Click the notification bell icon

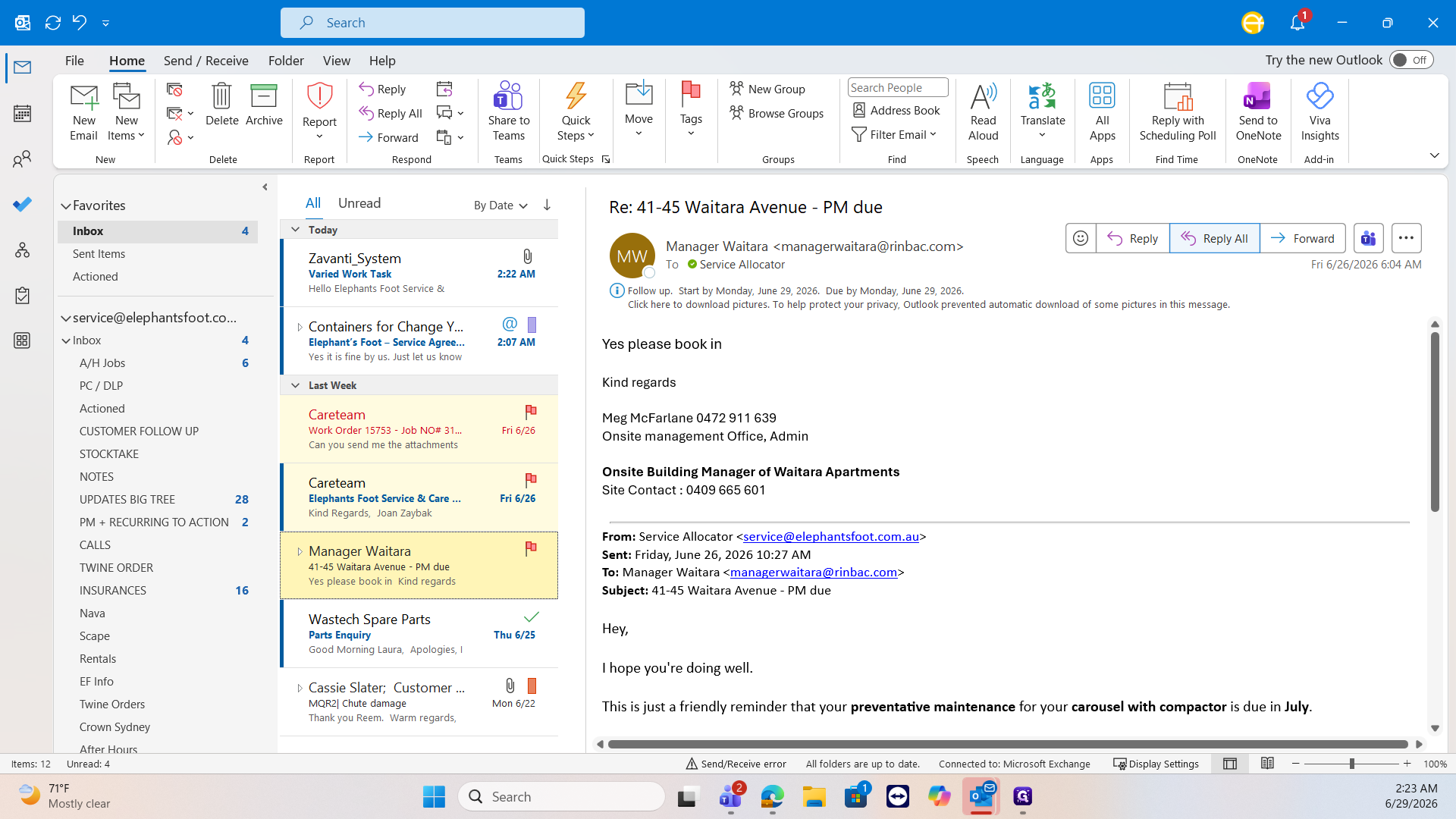click(x=1298, y=23)
